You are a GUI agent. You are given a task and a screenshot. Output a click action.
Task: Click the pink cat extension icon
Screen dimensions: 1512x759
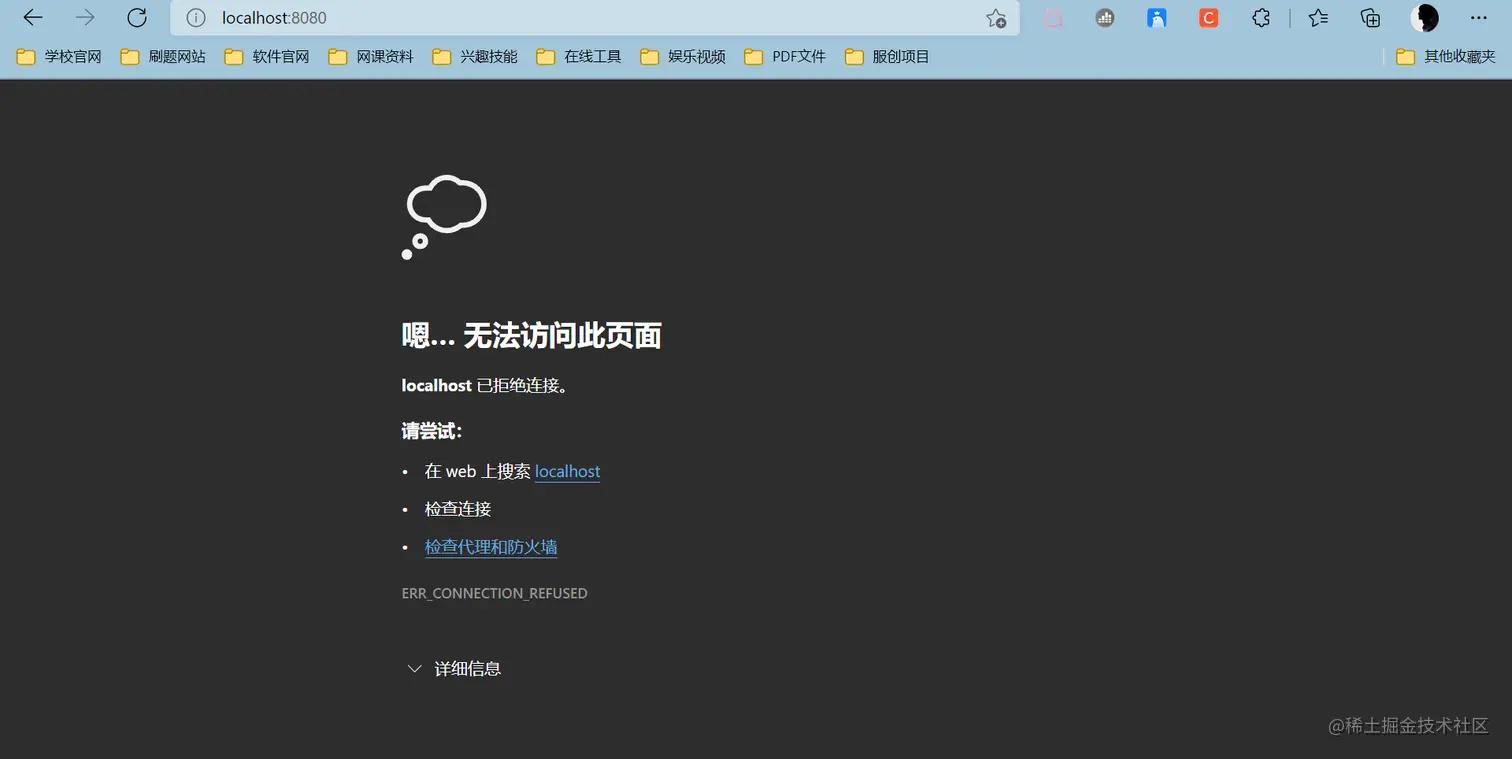tap(1052, 17)
